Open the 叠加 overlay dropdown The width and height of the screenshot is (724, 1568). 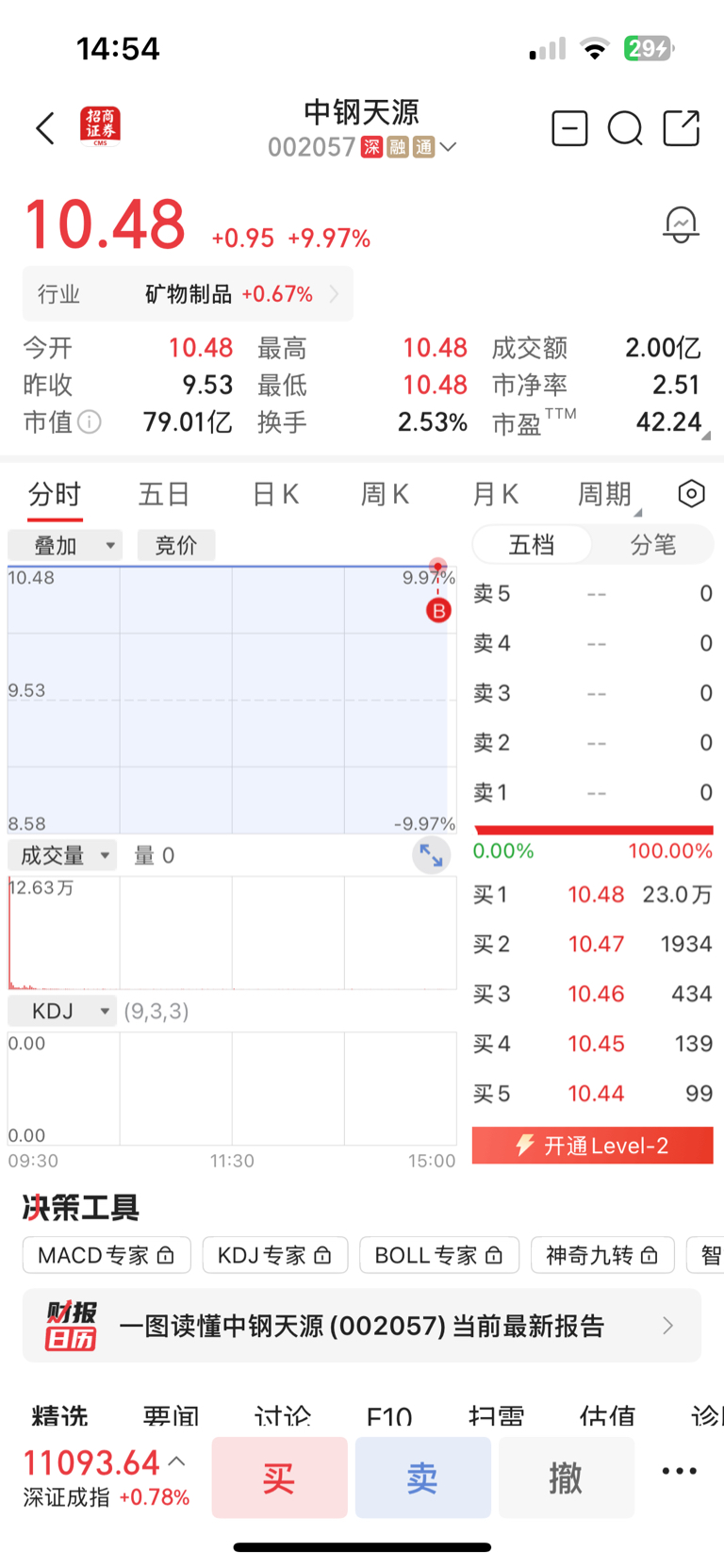point(65,545)
